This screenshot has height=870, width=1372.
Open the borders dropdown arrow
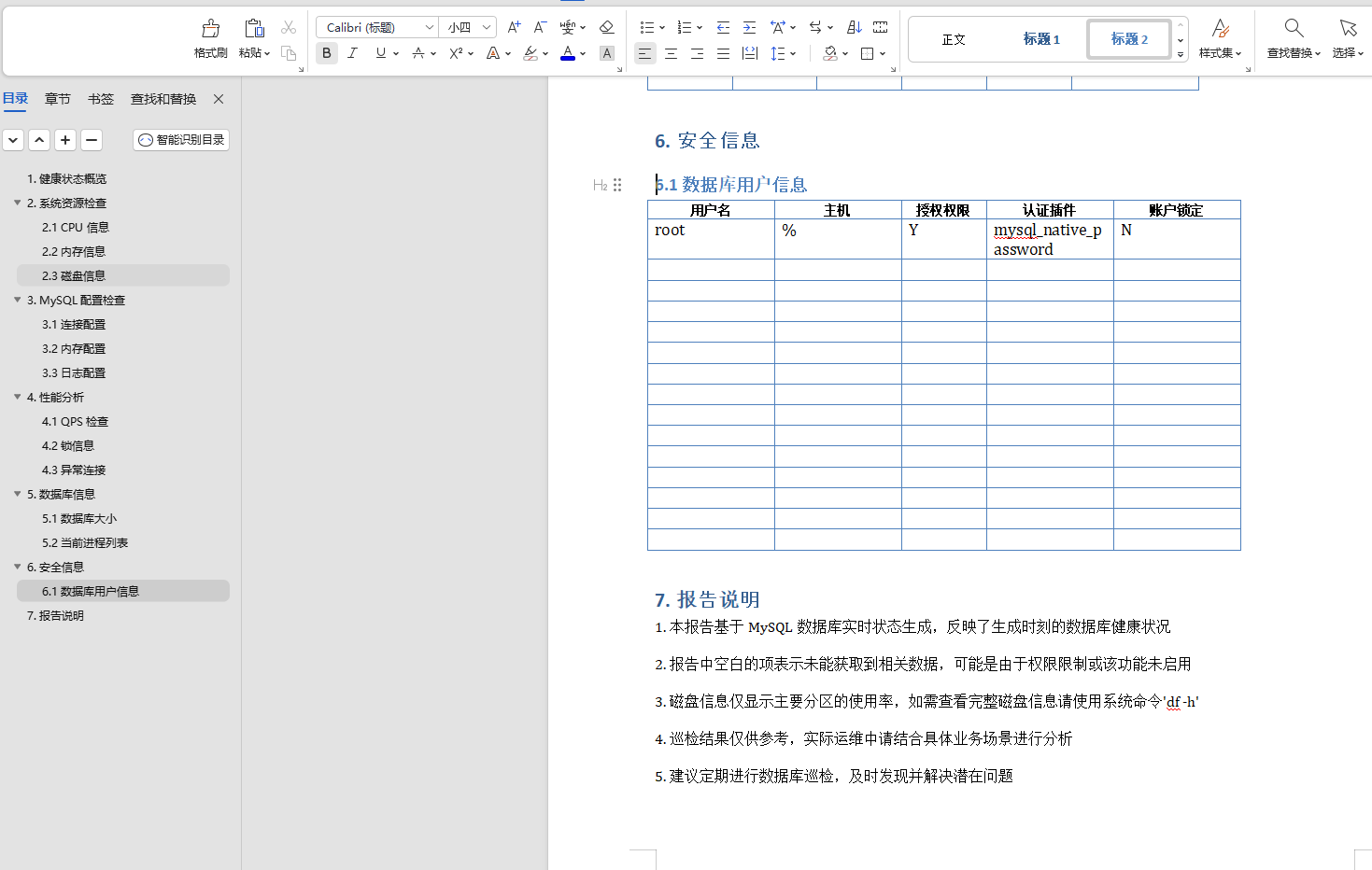883,54
